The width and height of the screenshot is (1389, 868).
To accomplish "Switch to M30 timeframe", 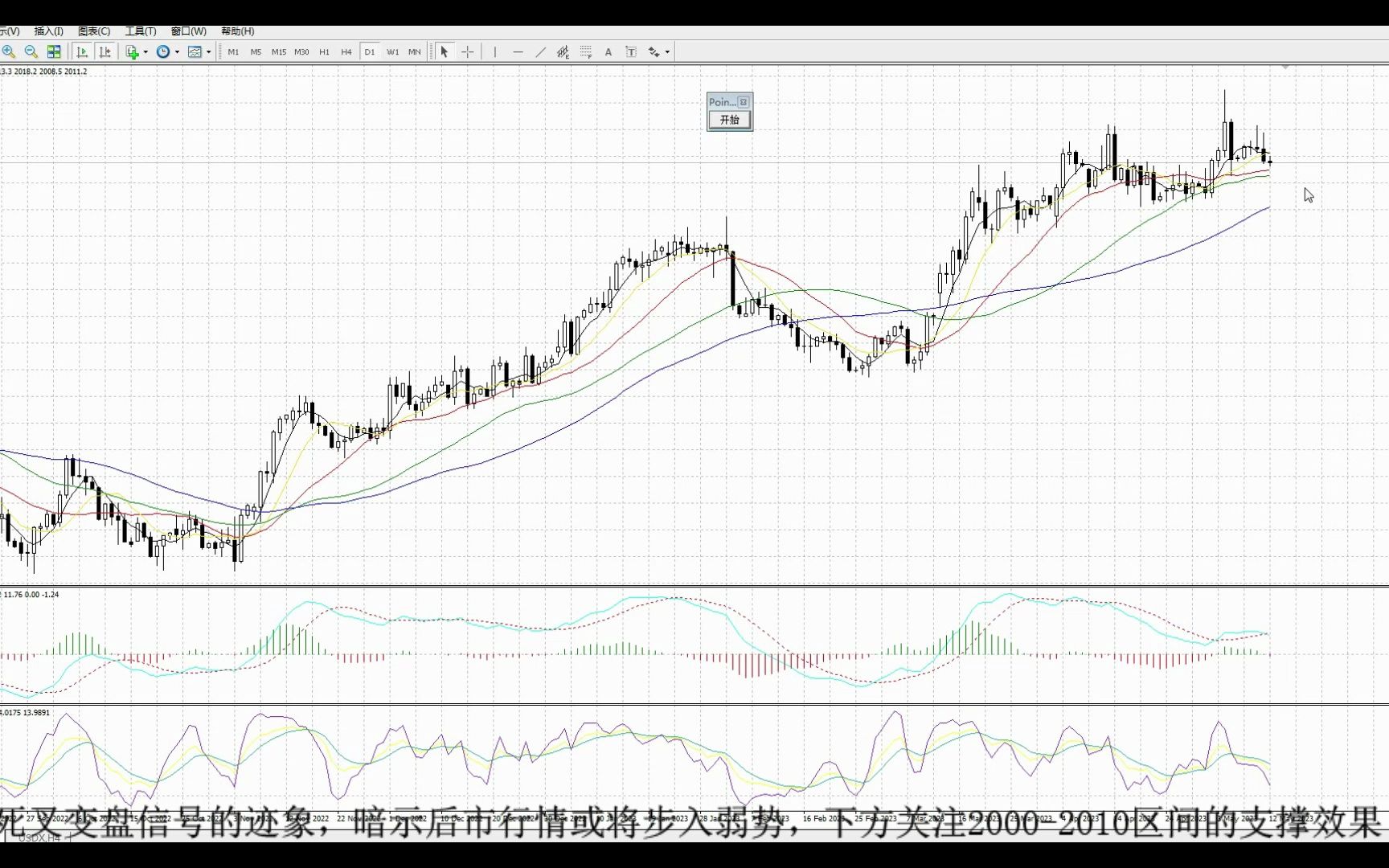I will click(x=301, y=51).
